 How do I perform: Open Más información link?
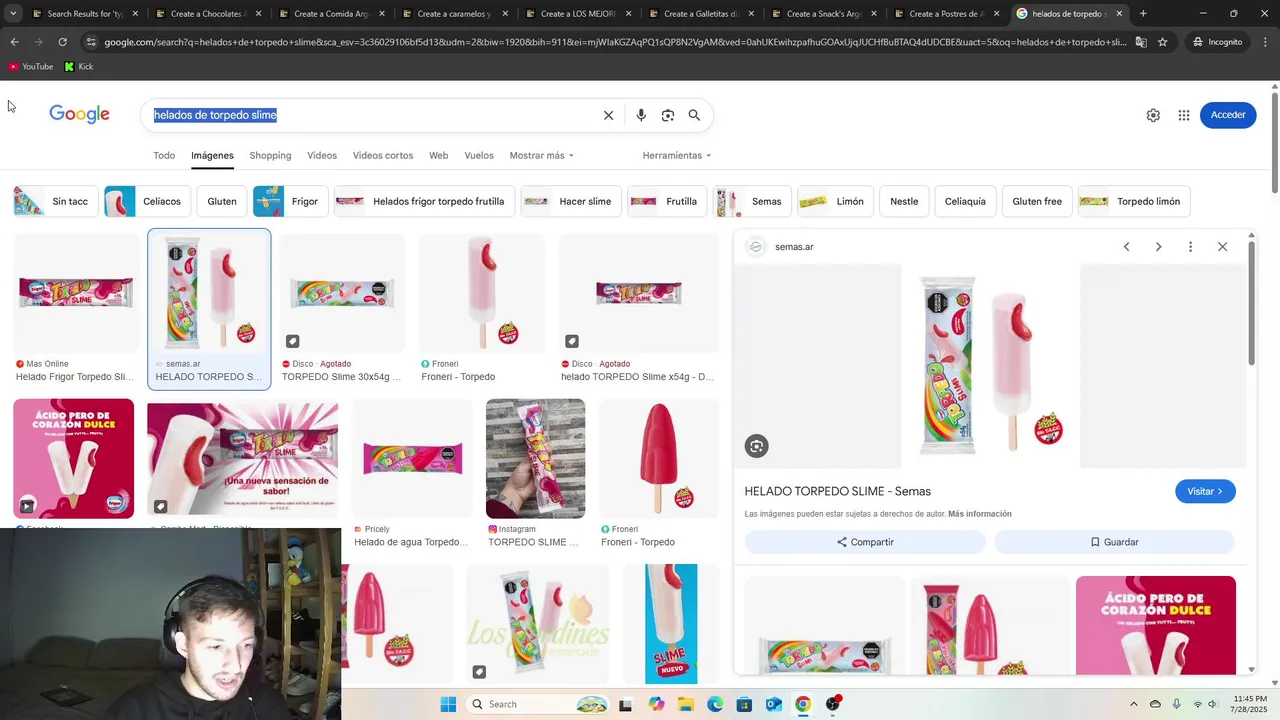pyautogui.click(x=980, y=514)
